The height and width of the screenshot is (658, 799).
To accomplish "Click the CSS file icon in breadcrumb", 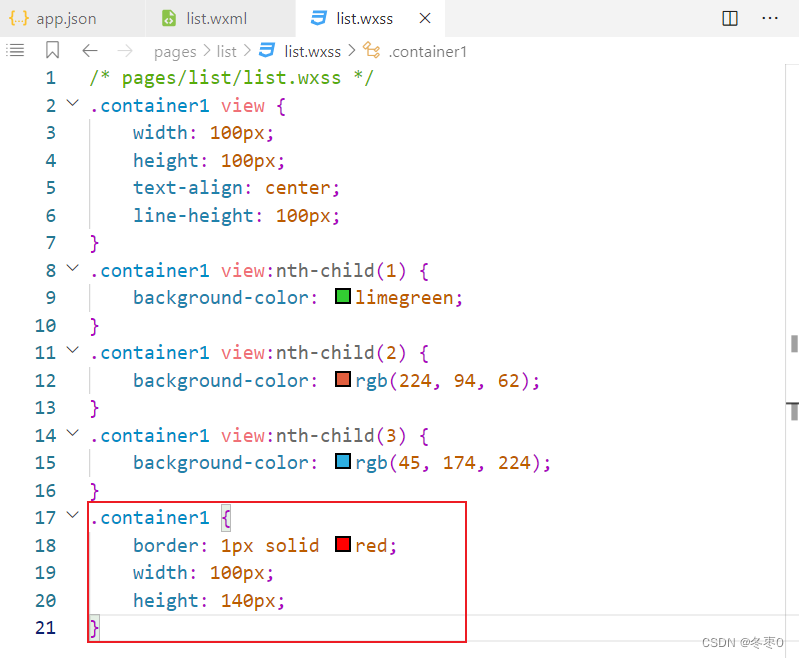I will click(x=267, y=51).
